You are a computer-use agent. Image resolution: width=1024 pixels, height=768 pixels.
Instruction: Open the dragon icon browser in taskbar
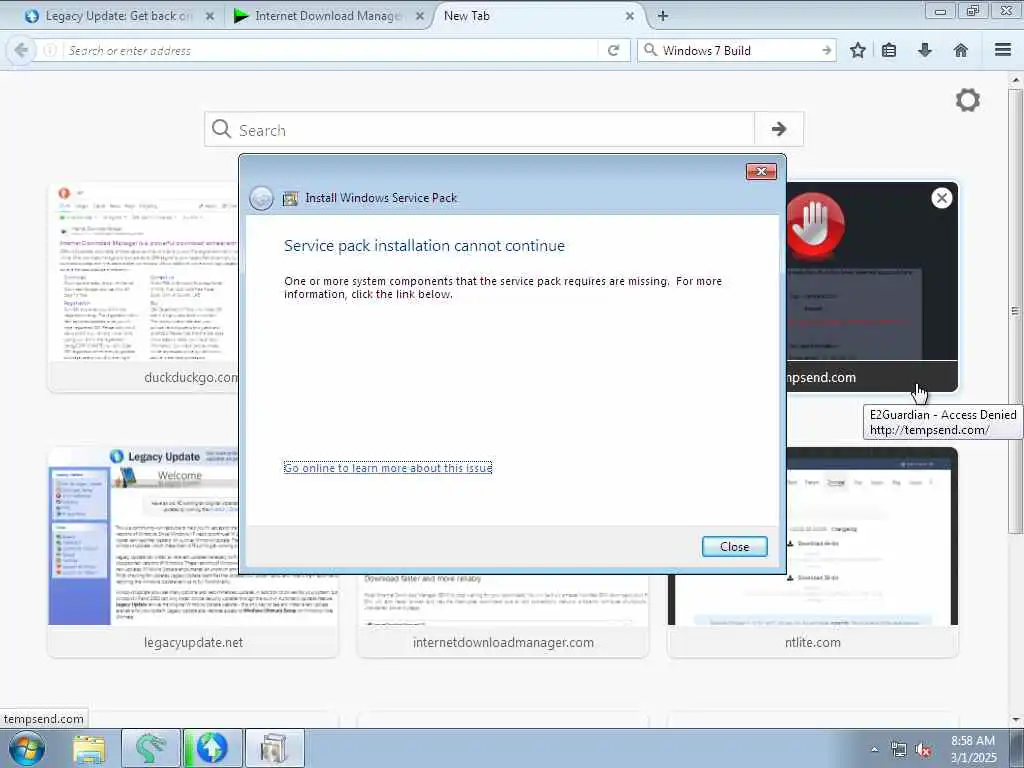point(151,748)
